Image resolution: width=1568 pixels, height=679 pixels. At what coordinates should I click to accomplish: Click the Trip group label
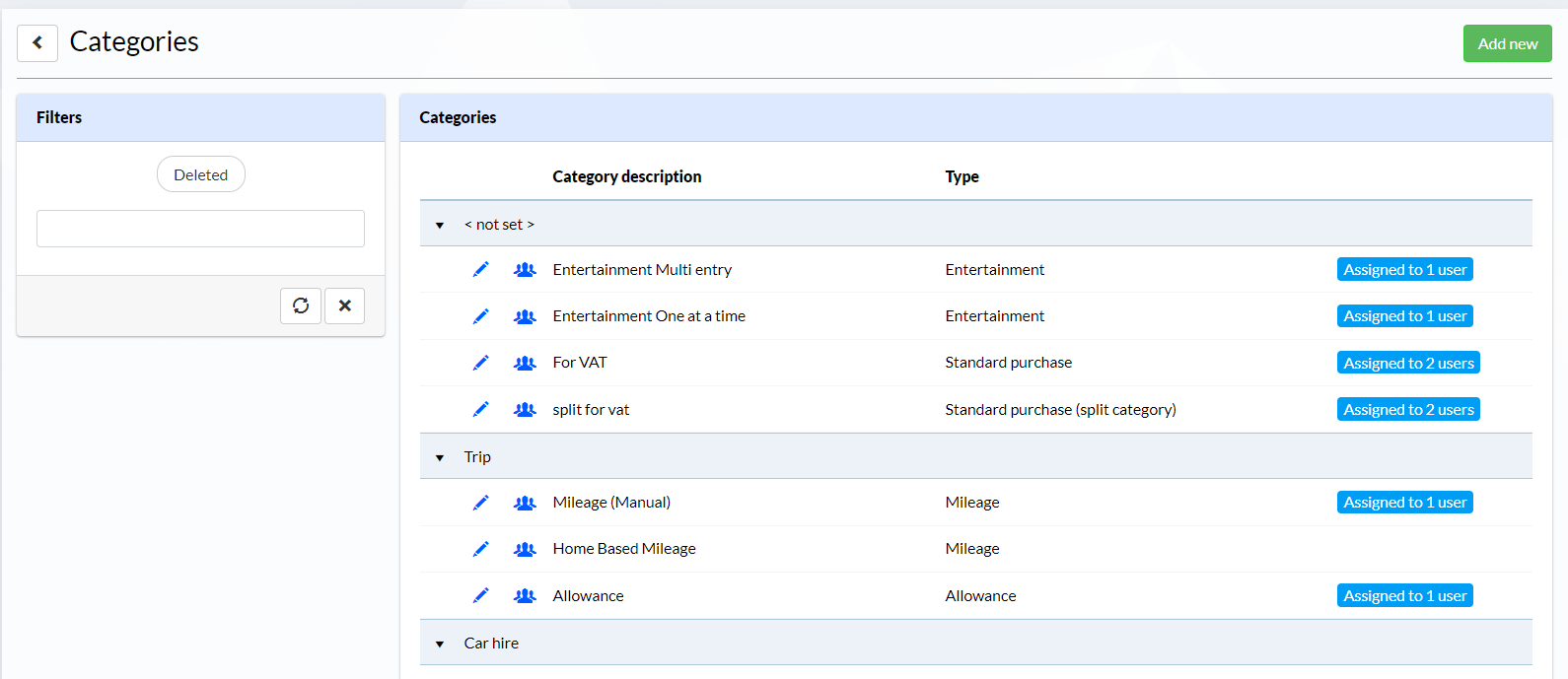477,457
